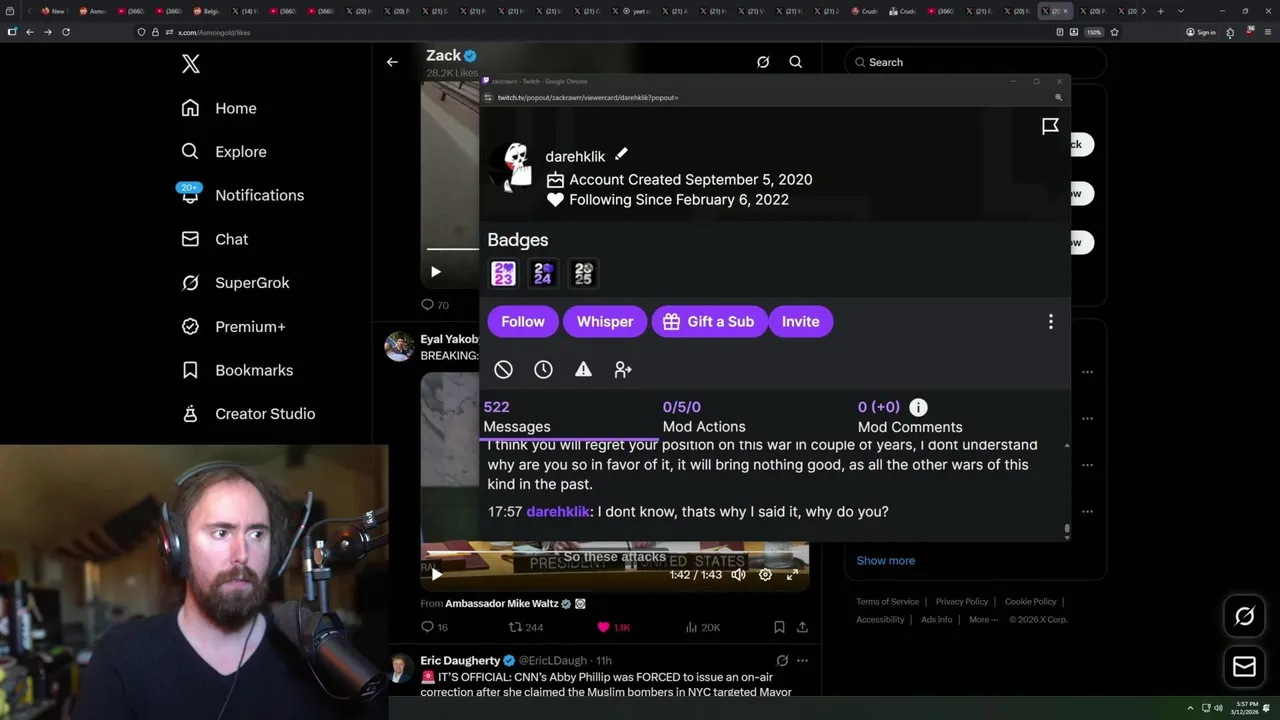This screenshot has width=1280, height=720.
Task: Click the 2025 recap badge
Action: [583, 273]
